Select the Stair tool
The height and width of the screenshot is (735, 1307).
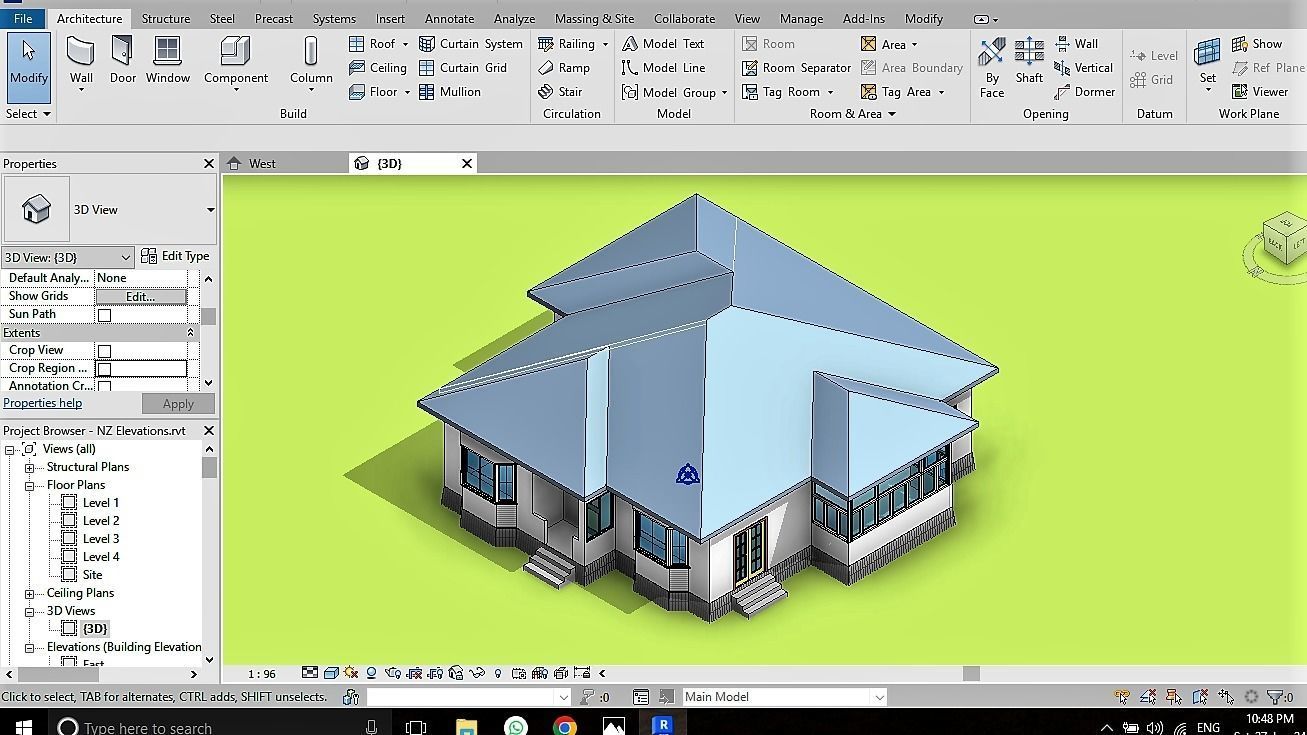click(x=560, y=92)
